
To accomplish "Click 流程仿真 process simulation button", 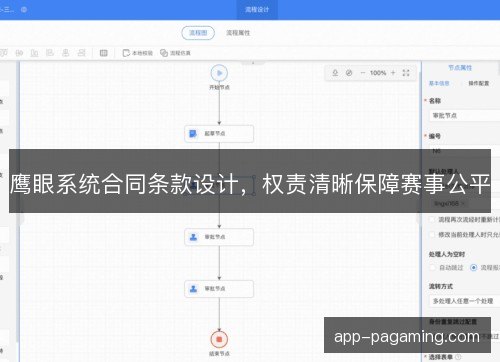I will pyautogui.click(x=175, y=53).
